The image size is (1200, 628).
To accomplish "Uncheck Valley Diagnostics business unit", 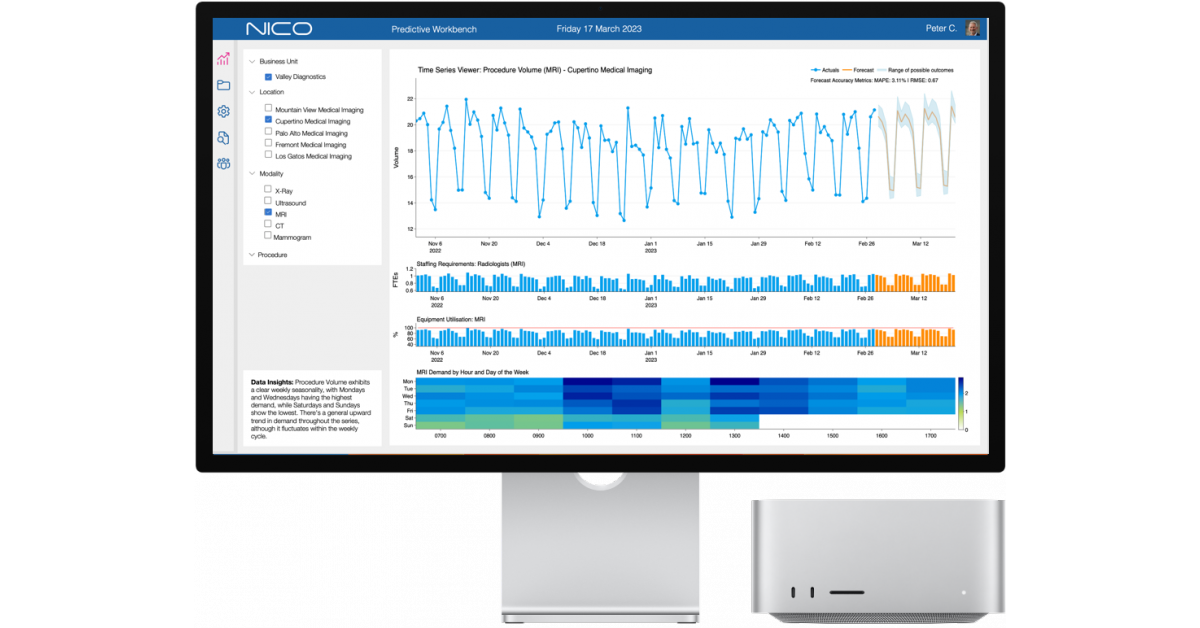I will point(268,76).
